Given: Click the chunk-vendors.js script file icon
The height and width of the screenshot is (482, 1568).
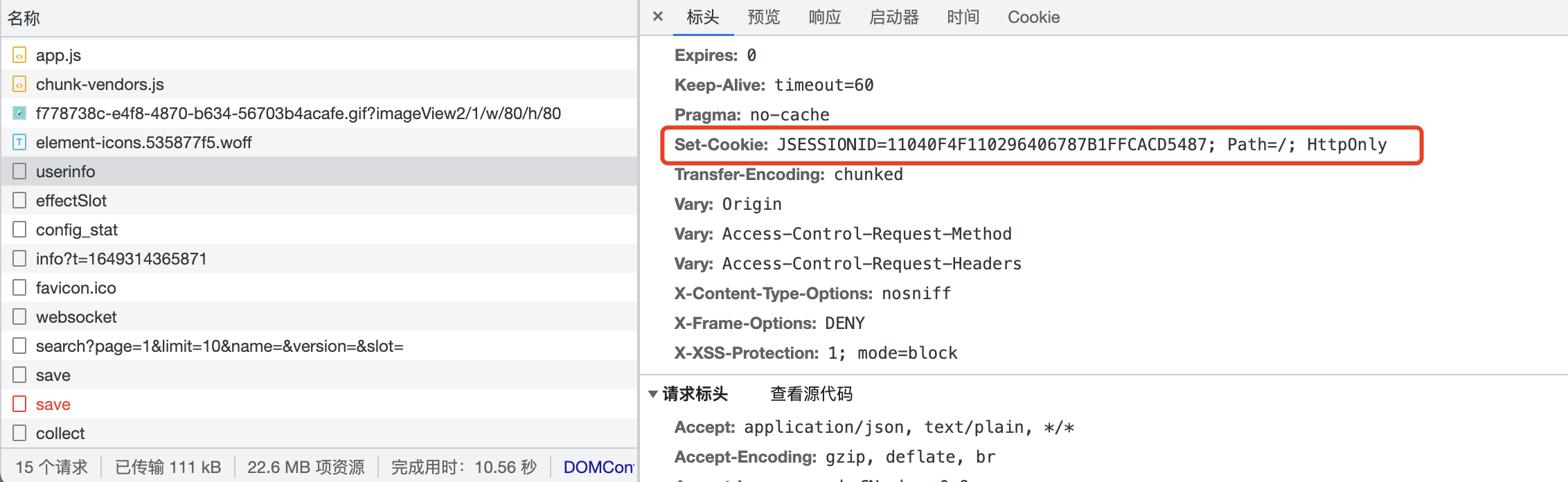Looking at the screenshot, I should point(19,84).
